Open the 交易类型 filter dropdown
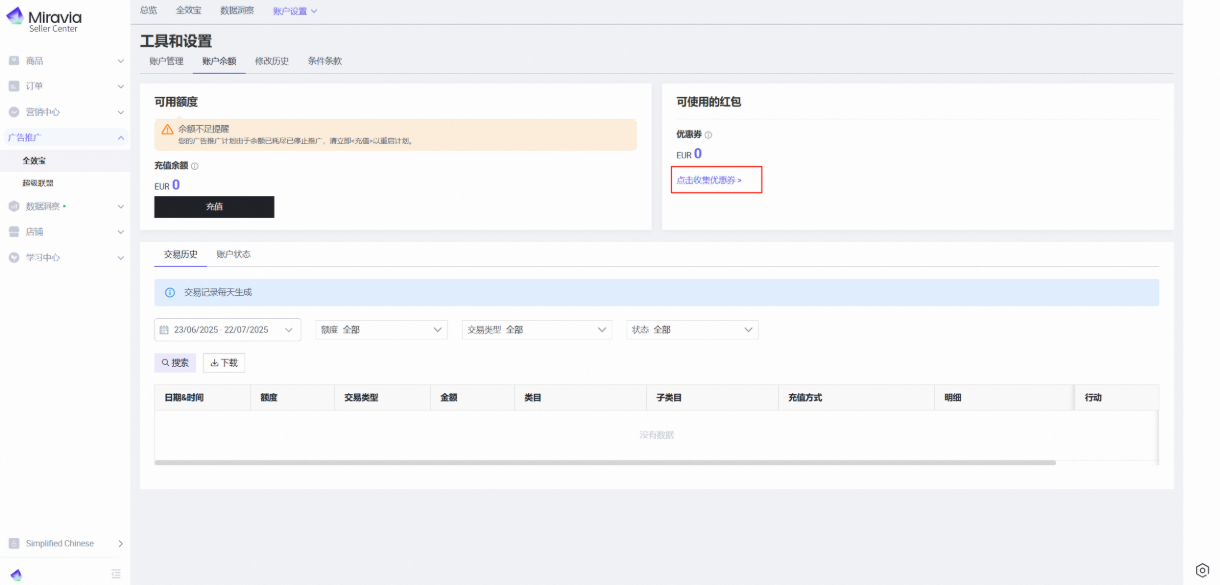 [536, 330]
